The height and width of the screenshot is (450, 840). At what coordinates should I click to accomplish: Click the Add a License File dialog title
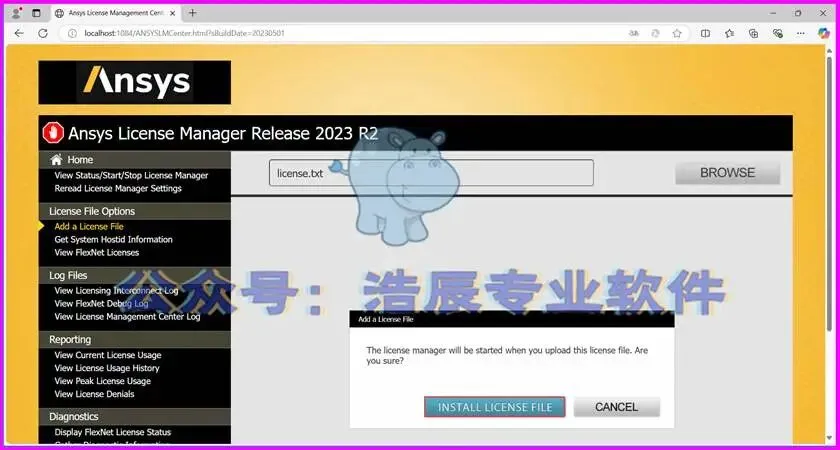click(x=386, y=319)
